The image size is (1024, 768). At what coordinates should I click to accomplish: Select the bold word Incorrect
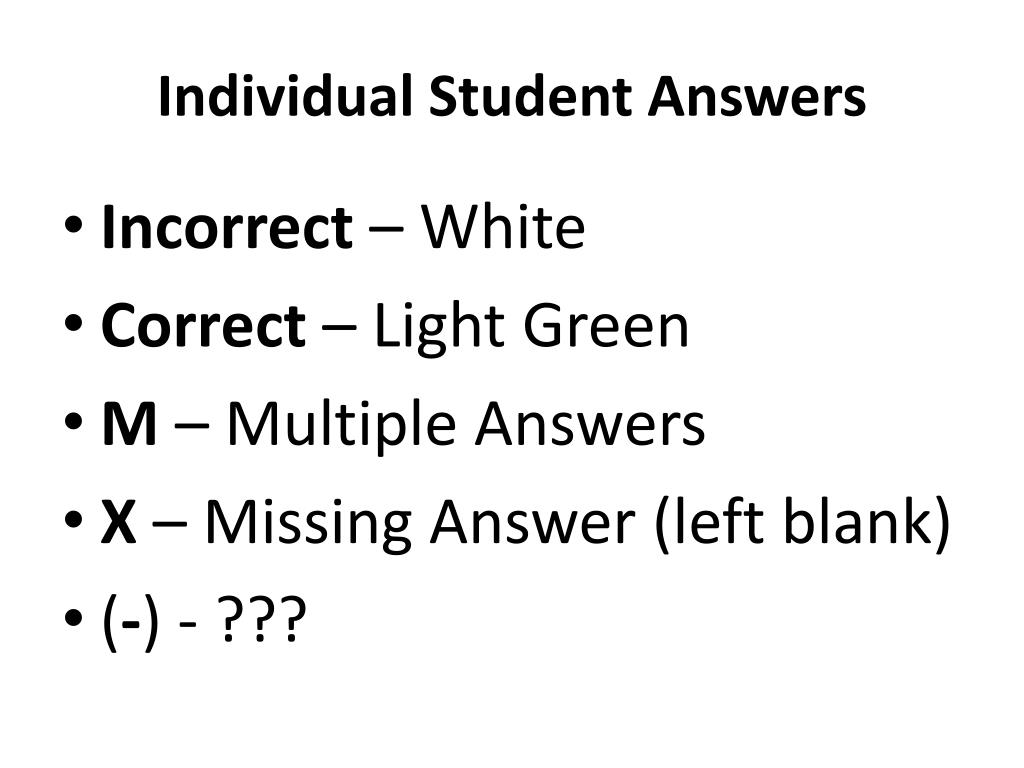pyautogui.click(x=227, y=227)
